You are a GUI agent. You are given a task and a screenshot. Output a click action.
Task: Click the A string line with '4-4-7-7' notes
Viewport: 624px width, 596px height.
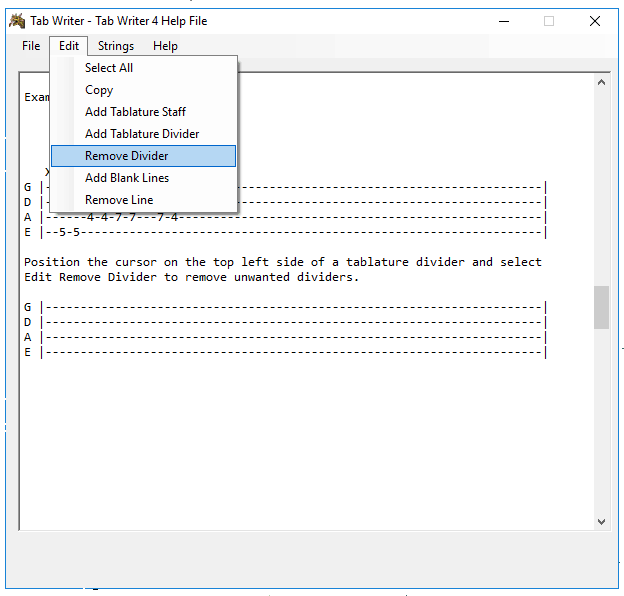coord(285,217)
